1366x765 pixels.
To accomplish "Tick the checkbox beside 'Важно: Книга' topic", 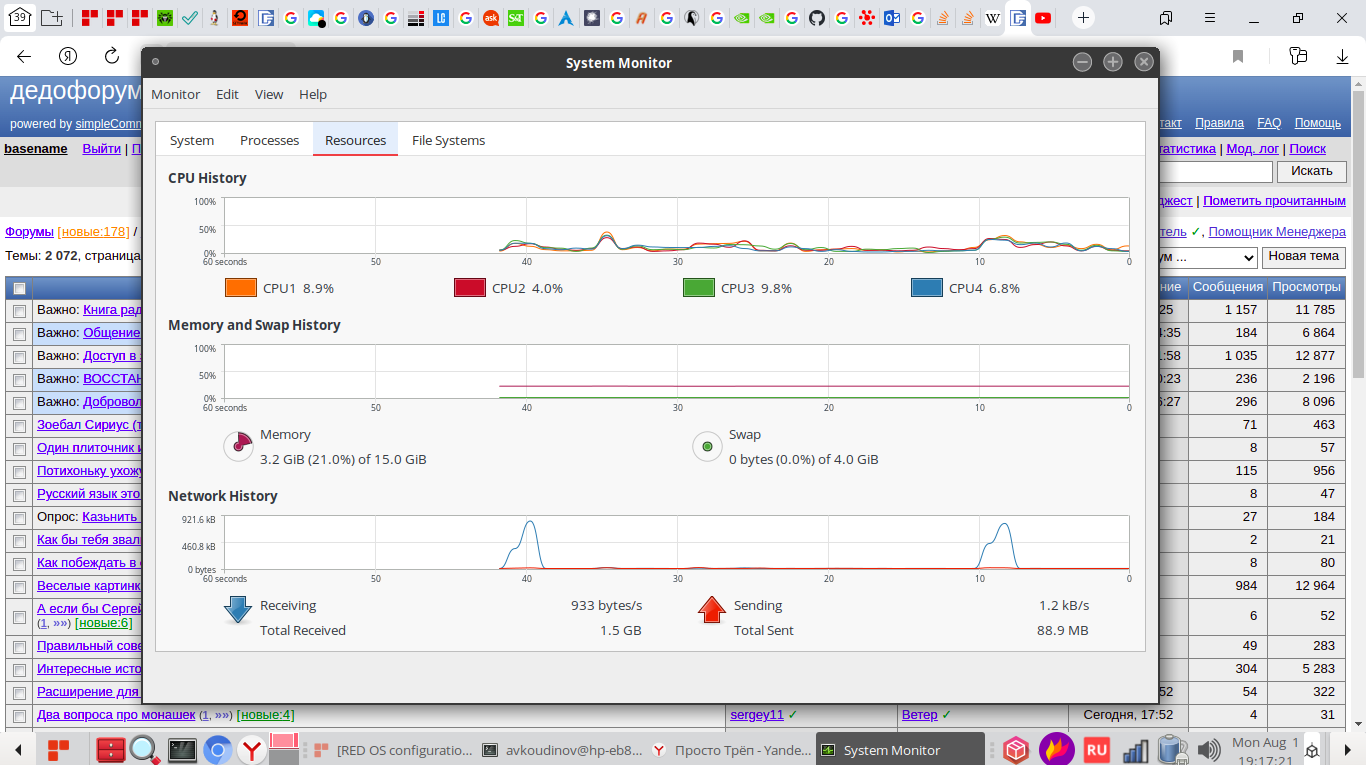I will 19,311.
